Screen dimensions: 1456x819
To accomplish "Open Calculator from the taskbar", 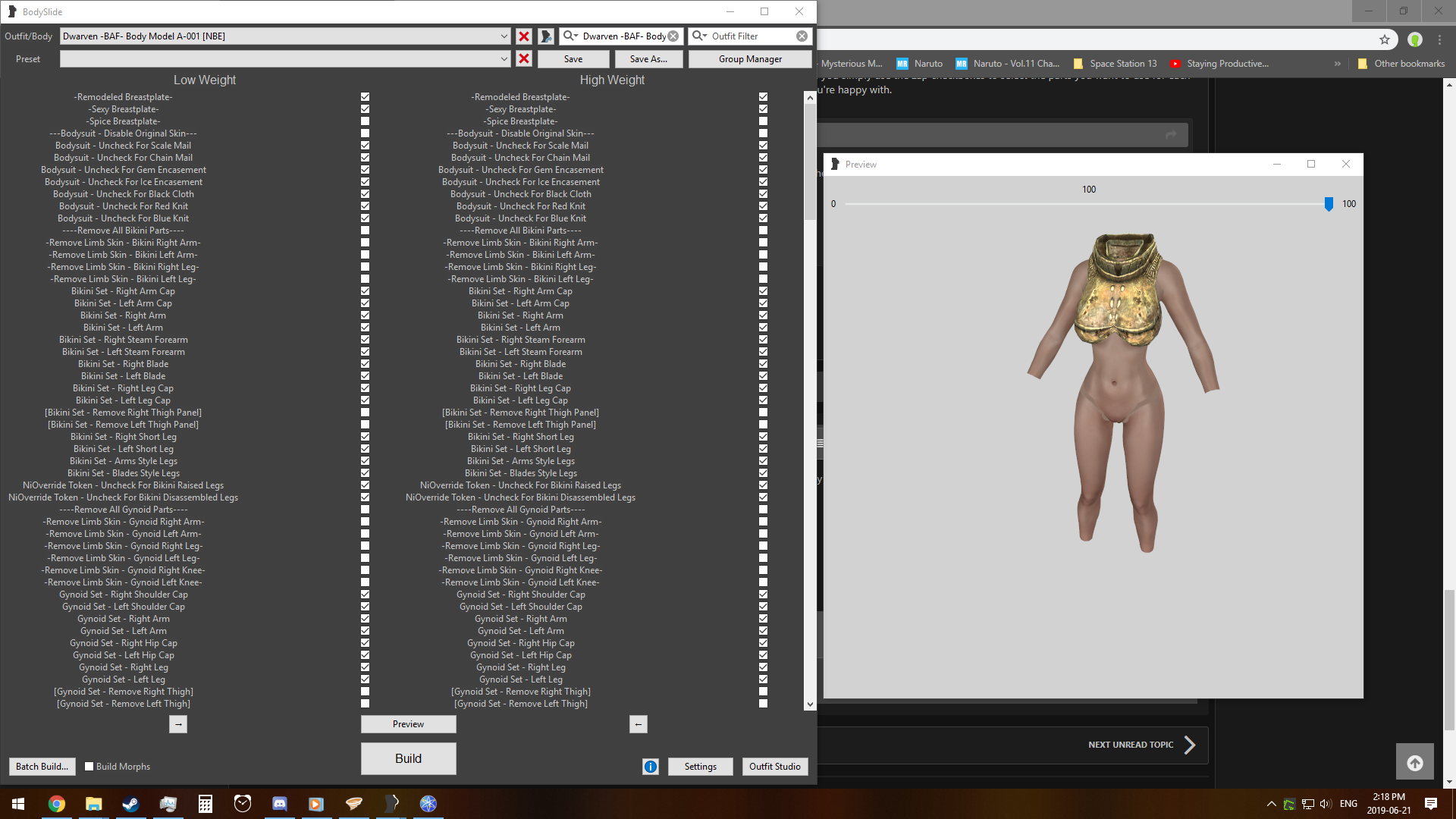I will click(x=205, y=804).
